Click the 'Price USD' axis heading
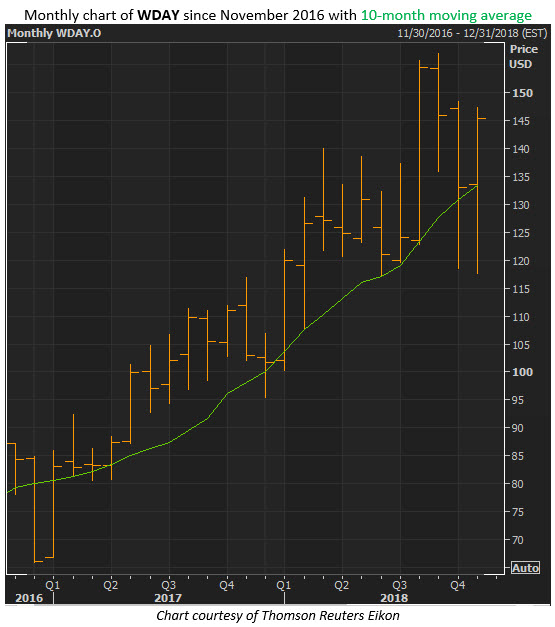The height and width of the screenshot is (627, 555). pos(523,57)
